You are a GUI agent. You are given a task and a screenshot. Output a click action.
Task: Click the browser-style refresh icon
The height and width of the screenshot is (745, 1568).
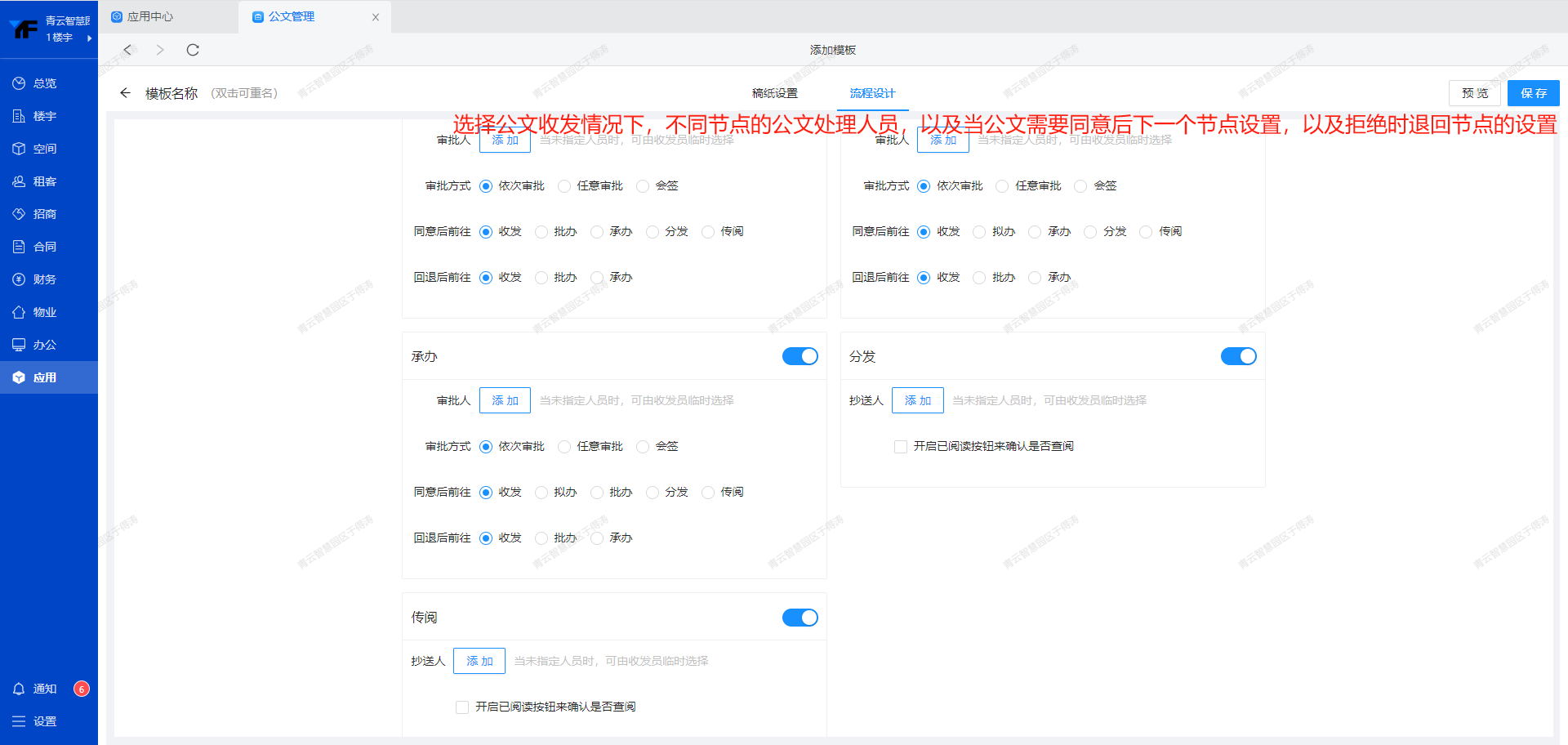tap(193, 50)
